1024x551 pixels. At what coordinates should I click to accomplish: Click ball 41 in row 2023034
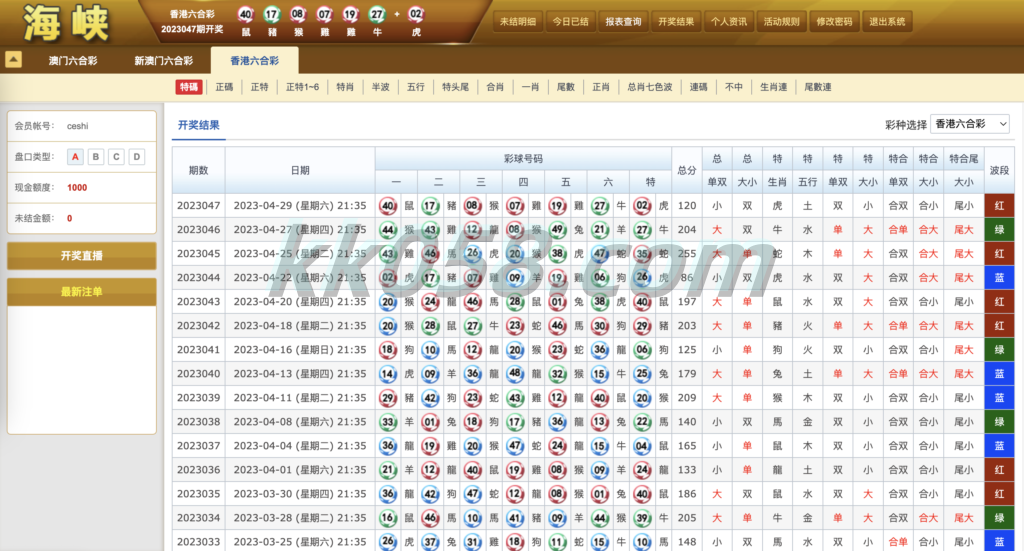pyautogui.click(x=515, y=518)
